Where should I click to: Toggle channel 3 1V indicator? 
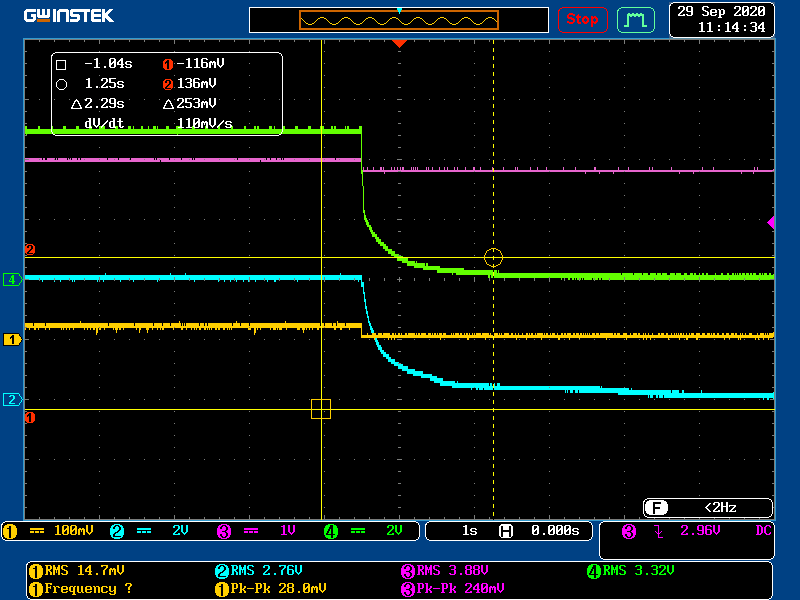[259, 531]
